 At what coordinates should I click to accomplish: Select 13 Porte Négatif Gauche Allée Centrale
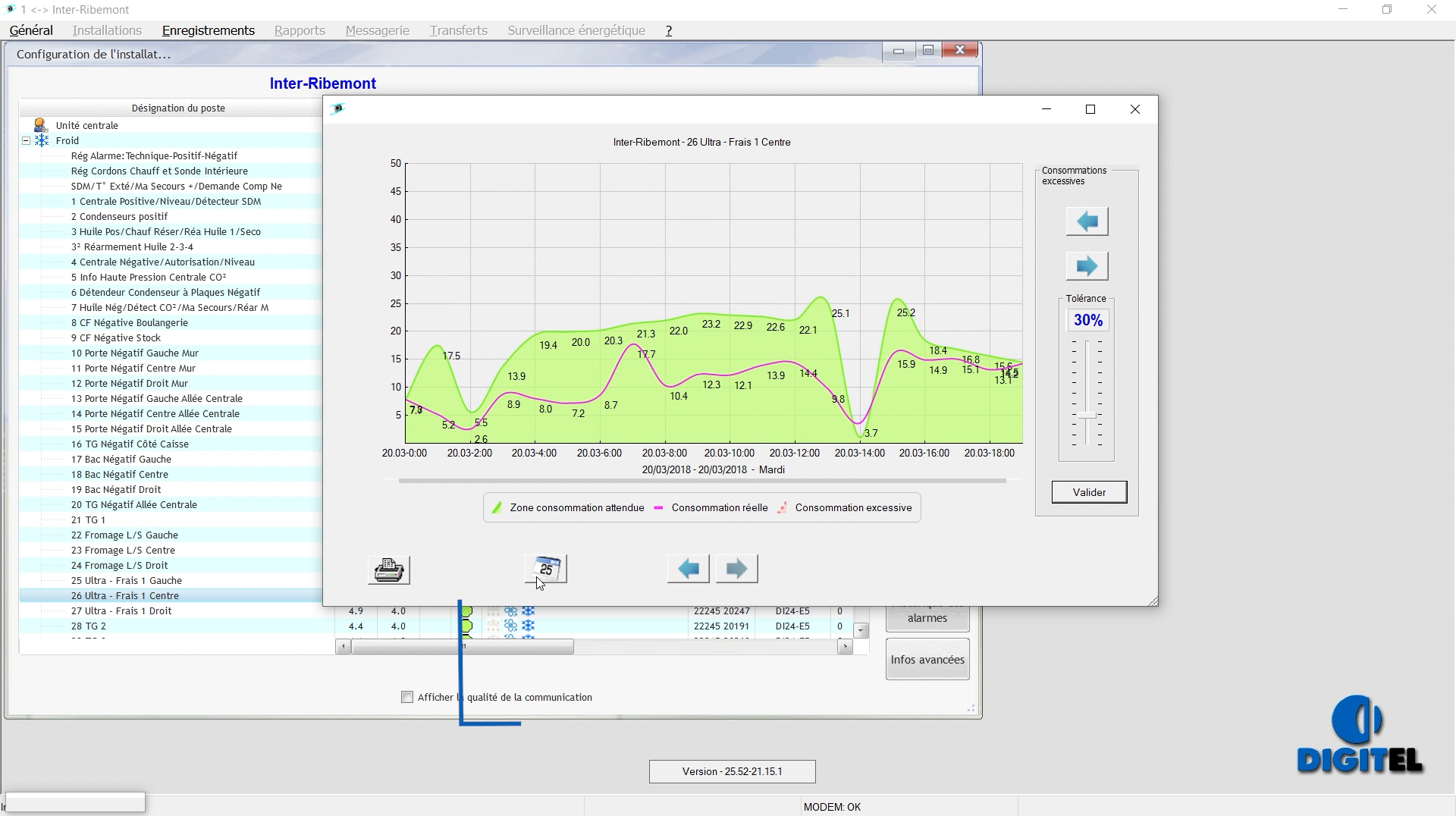click(x=157, y=398)
